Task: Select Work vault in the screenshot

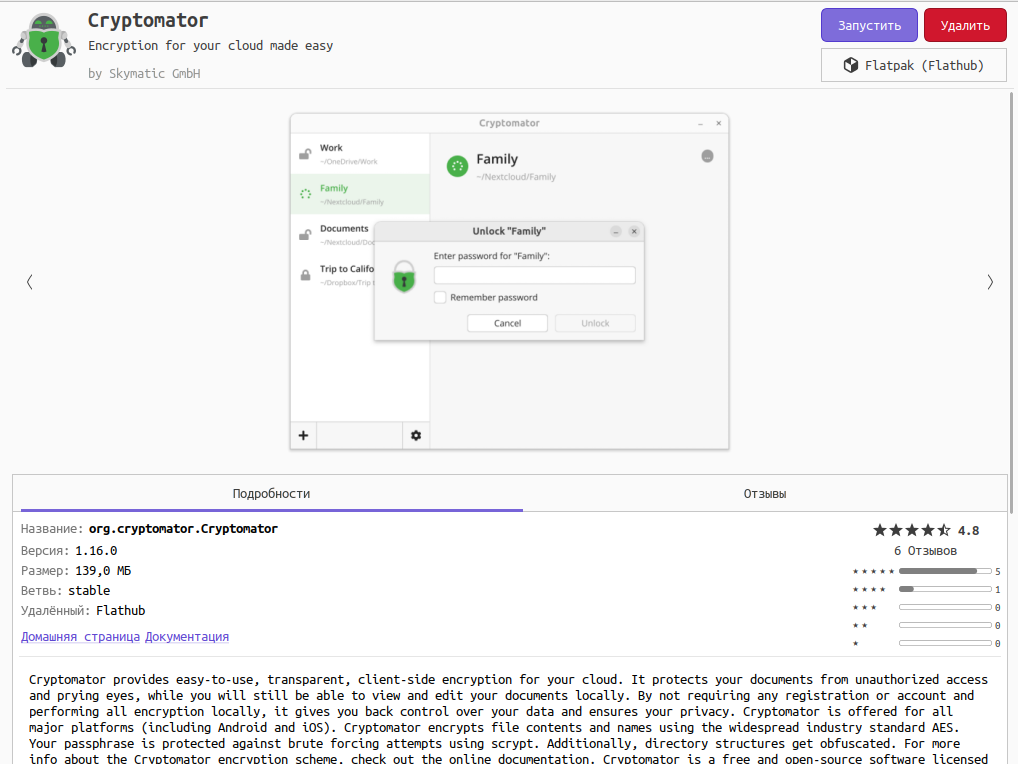Action: click(360, 154)
